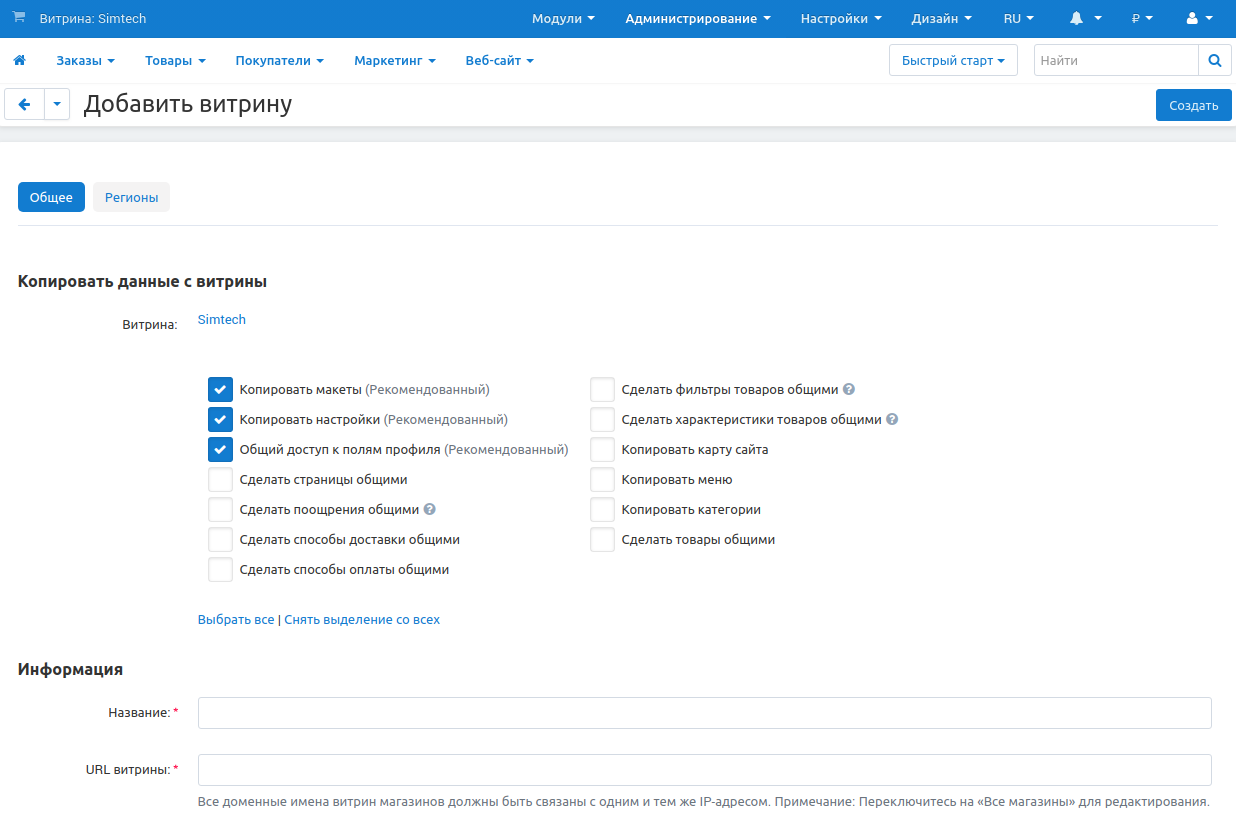Open the user account icon menu
Image resolution: width=1236 pixels, height=825 pixels.
point(1192,18)
